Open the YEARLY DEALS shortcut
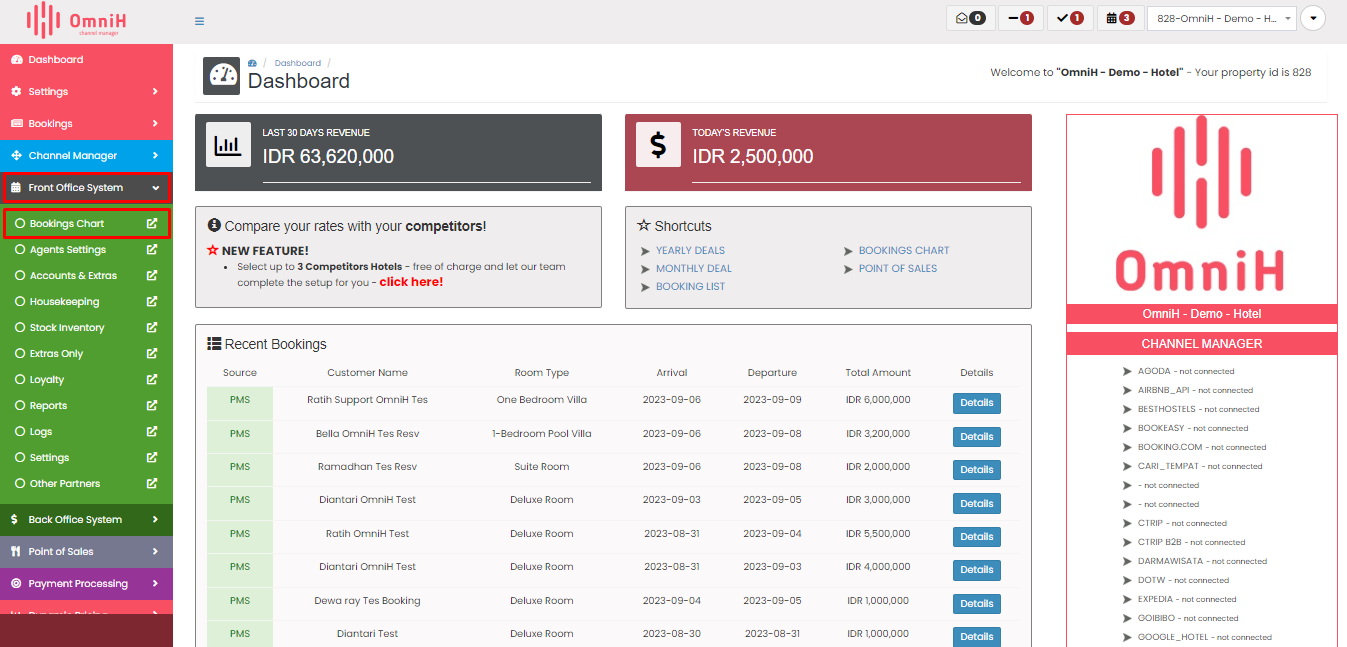 click(x=690, y=251)
